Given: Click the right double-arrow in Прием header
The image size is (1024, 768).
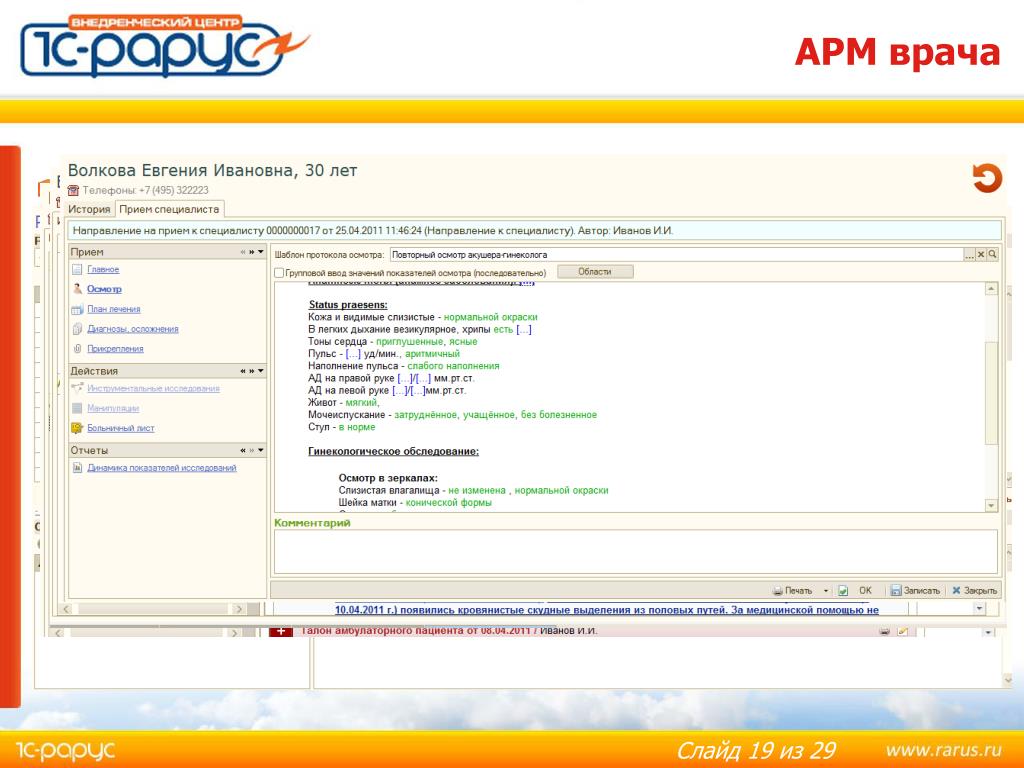Looking at the screenshot, I should tap(251, 252).
